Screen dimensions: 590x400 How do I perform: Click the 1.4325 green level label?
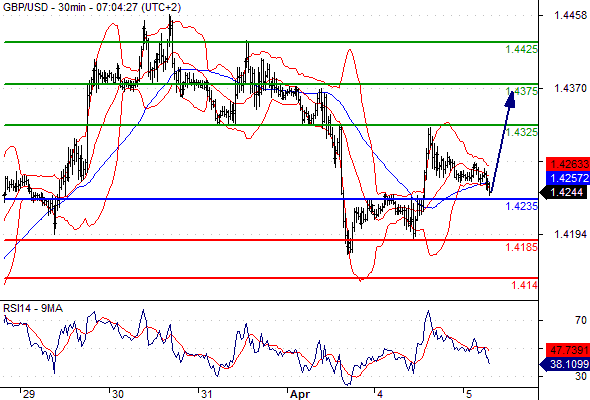[x=522, y=132]
